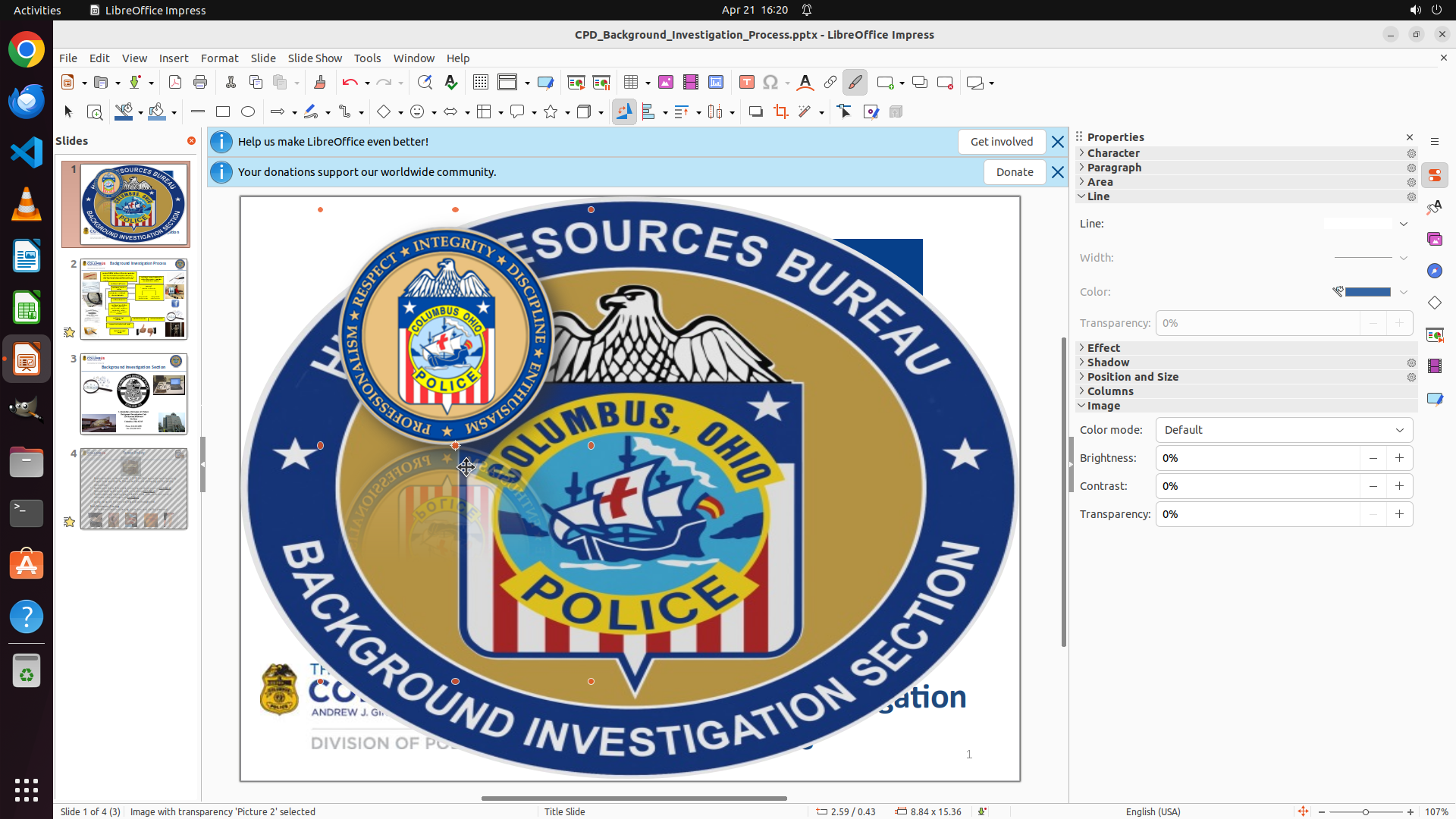Select the Crop Image tool
The image size is (1456, 819).
[x=780, y=112]
